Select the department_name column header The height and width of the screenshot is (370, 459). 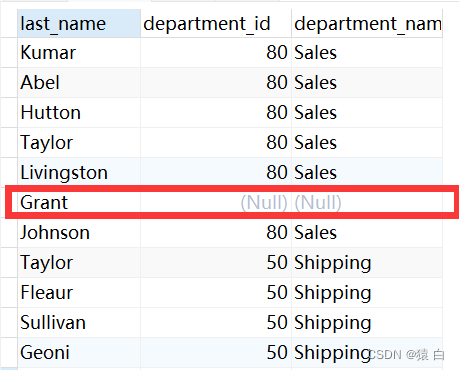click(367, 23)
